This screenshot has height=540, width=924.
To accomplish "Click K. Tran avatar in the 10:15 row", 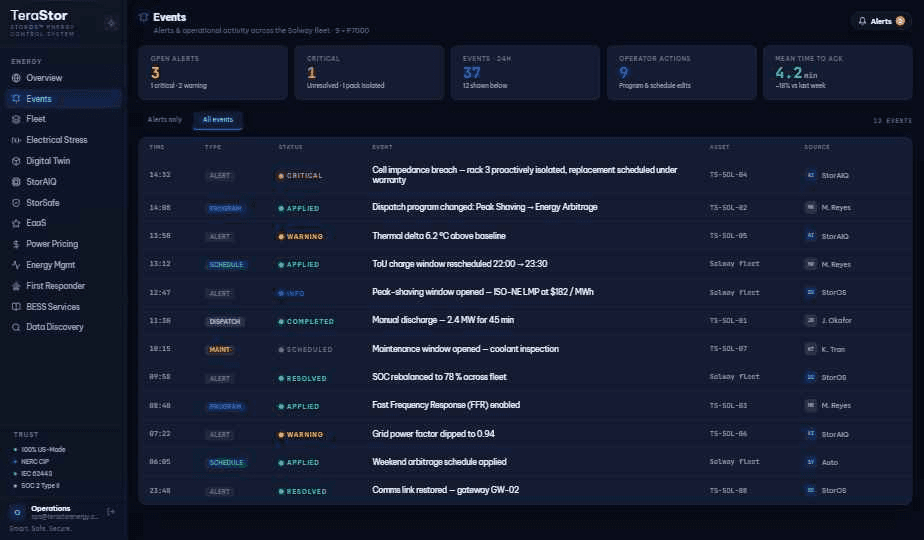I will [811, 350].
